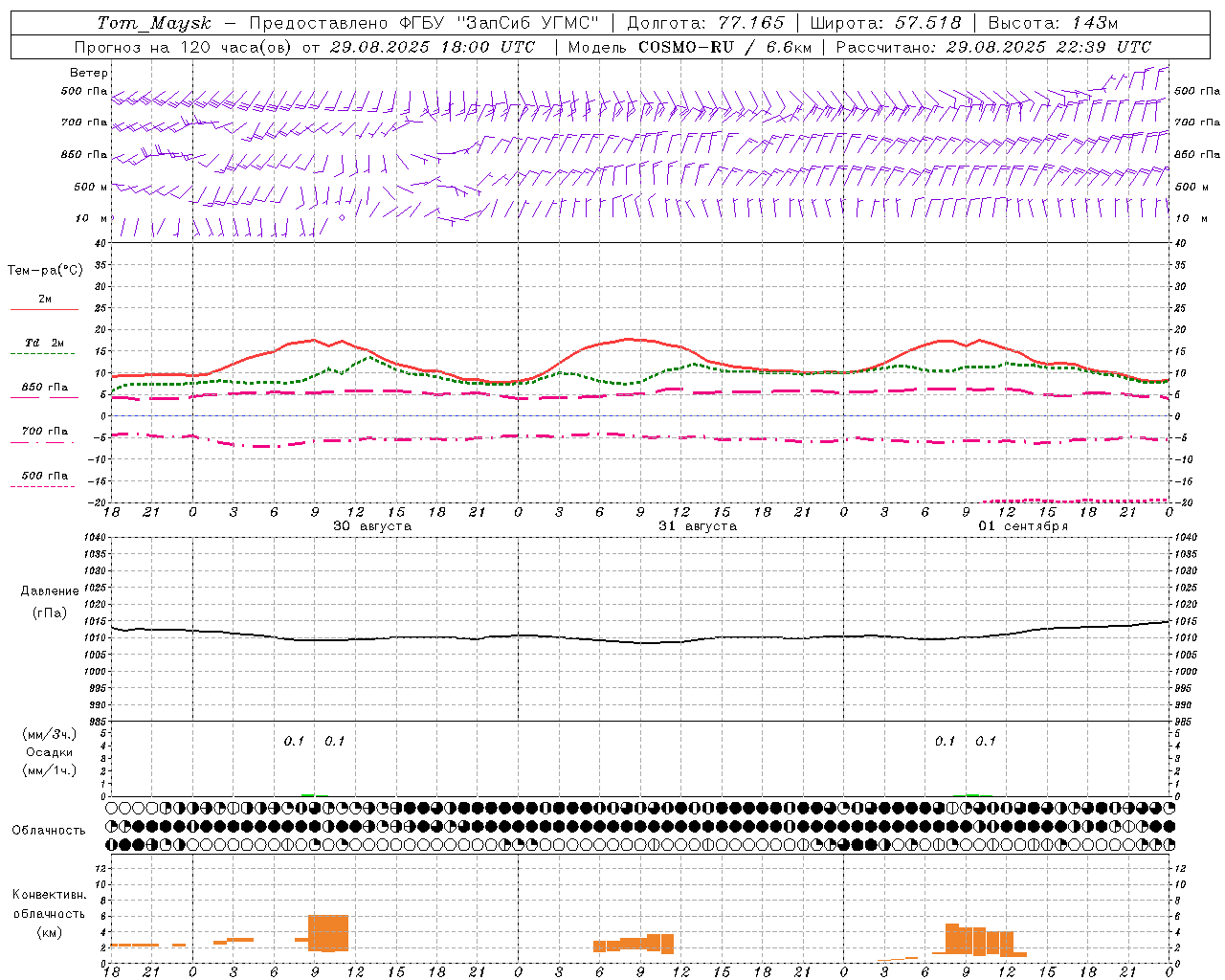This screenshot has height=980, width=1225.
Task: Click the orange convective bar on 31 августа
Action: [x=634, y=945]
